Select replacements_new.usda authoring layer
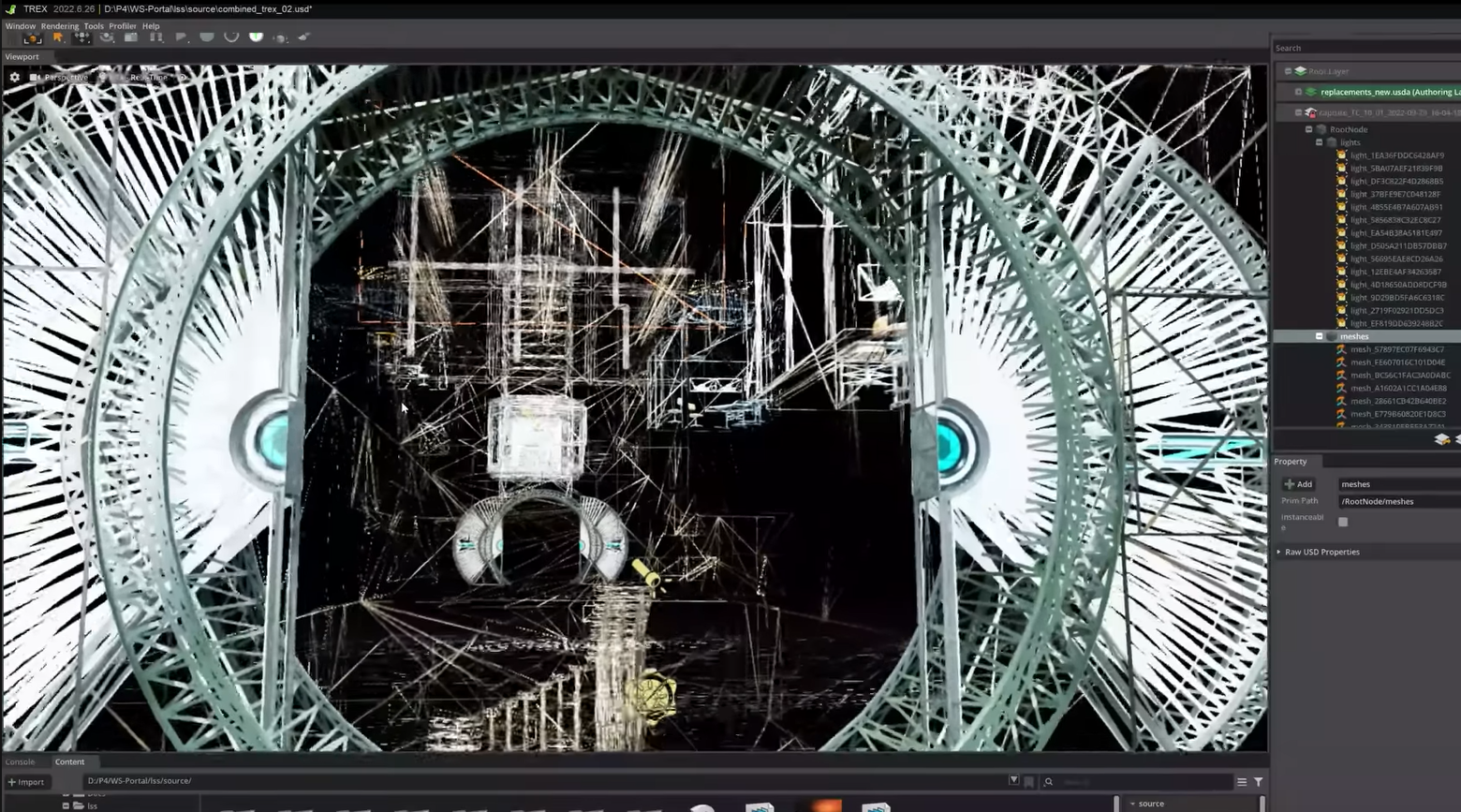The height and width of the screenshot is (812, 1461). pos(1390,92)
